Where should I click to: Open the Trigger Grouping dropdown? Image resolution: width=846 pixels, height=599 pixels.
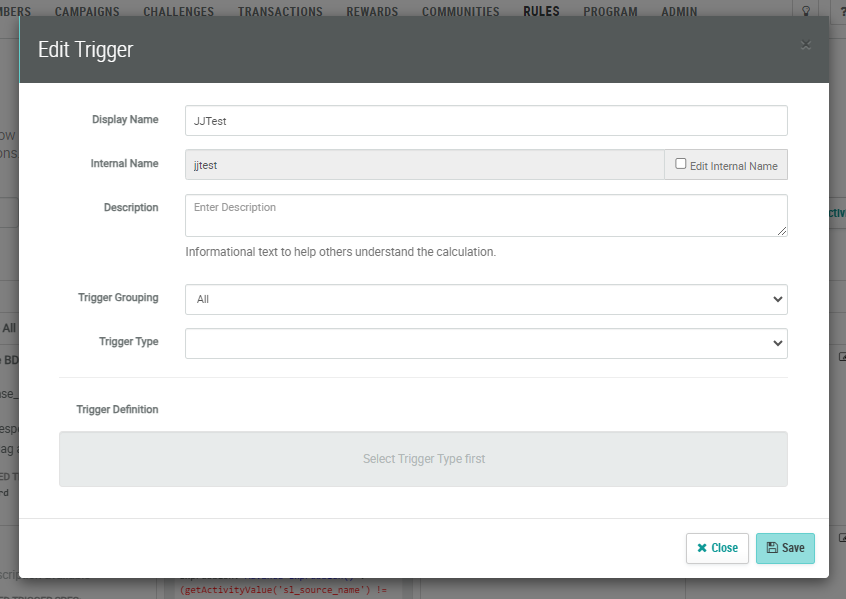pyautogui.click(x=486, y=299)
